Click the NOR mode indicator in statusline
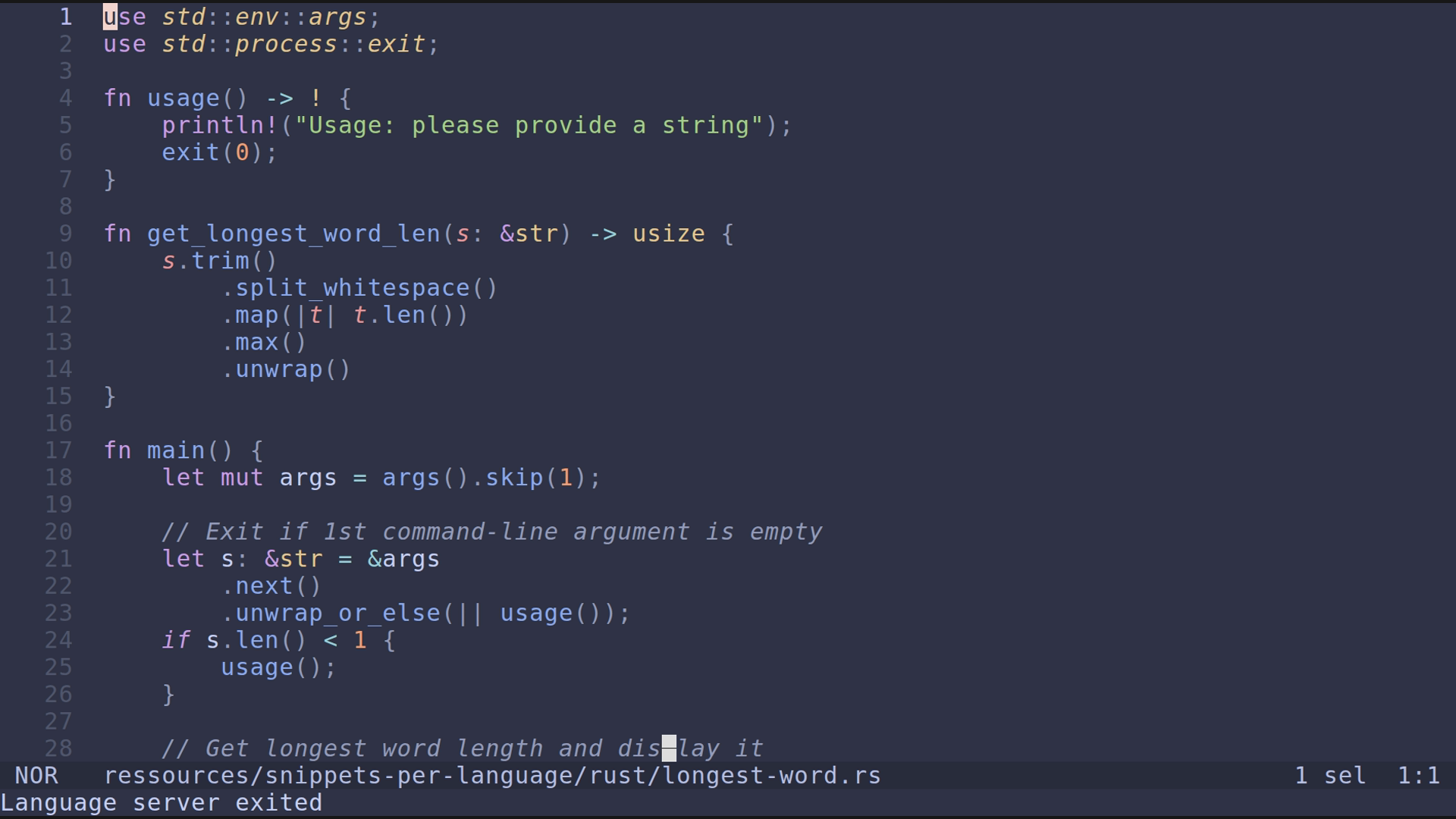The image size is (1456, 819). (x=36, y=776)
